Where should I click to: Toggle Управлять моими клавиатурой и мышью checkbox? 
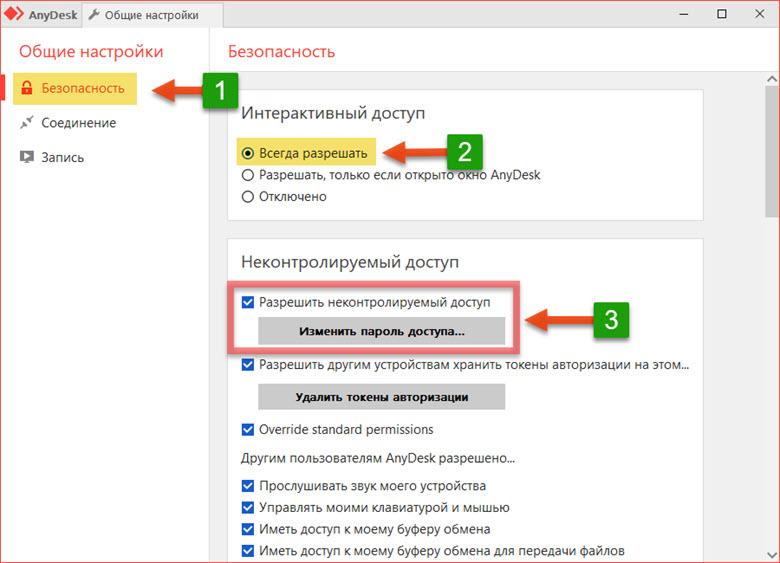(248, 507)
